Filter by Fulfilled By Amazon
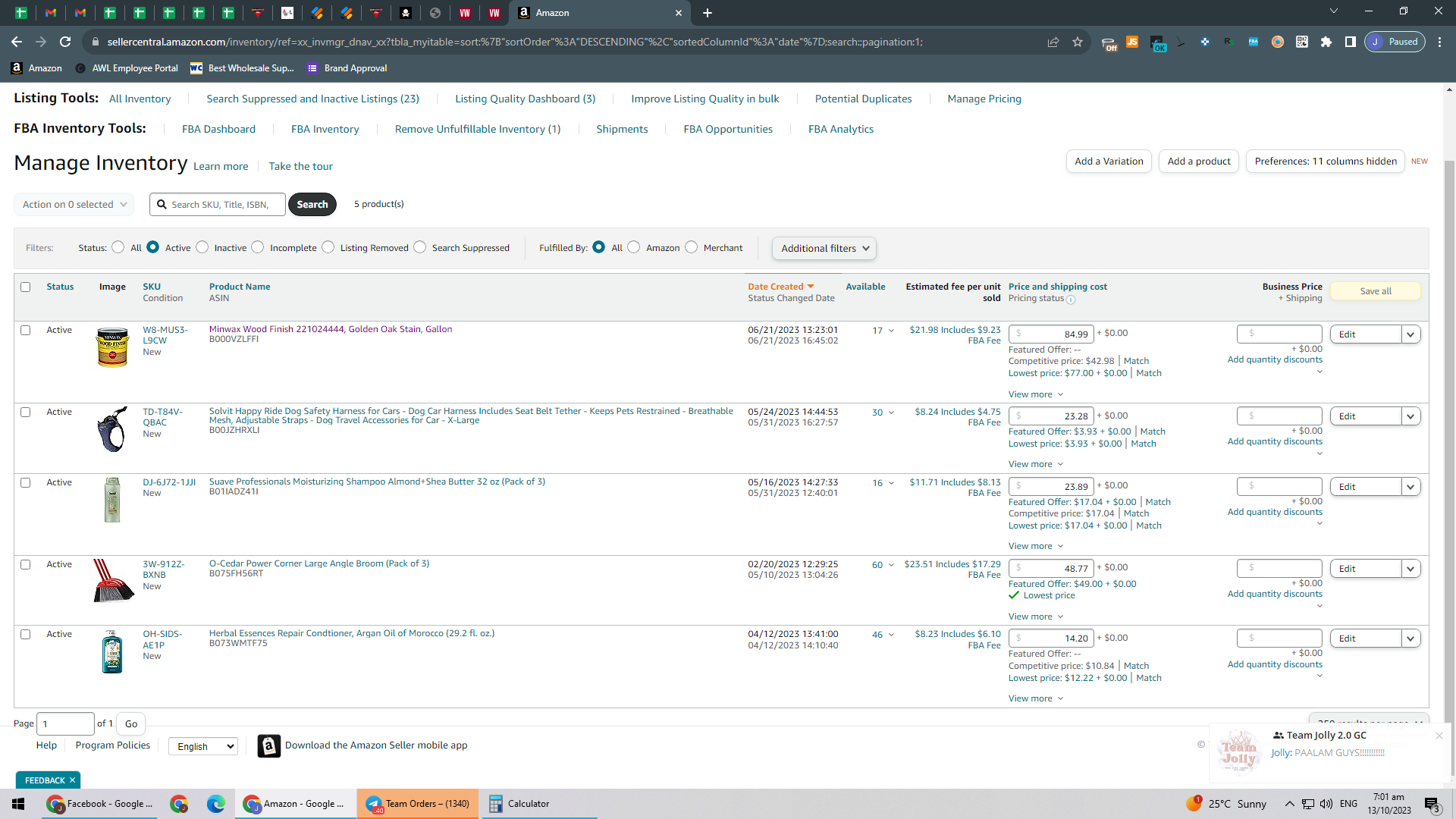The height and width of the screenshot is (819, 1456). pos(634,247)
